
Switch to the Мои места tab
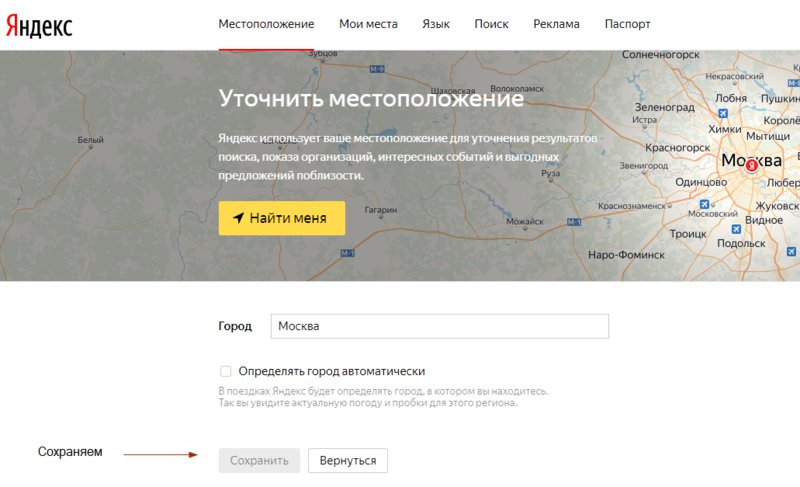click(368, 24)
